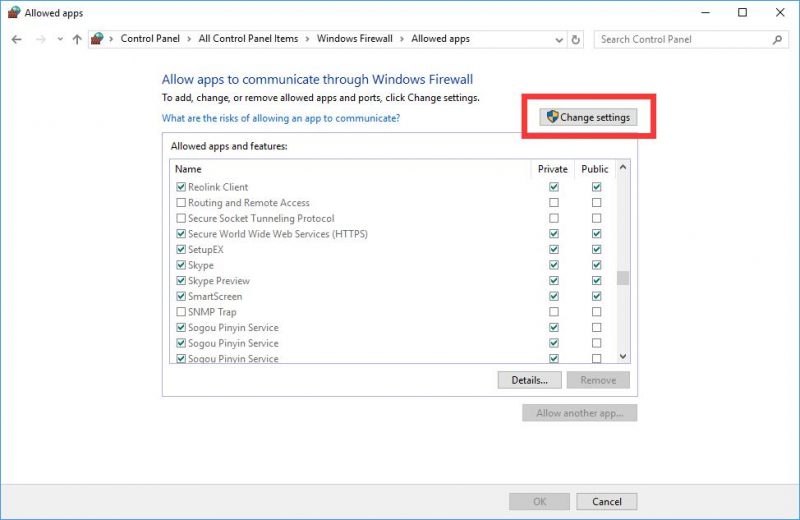Minimize the Allowed apps window
800x520 pixels.
[706, 13]
